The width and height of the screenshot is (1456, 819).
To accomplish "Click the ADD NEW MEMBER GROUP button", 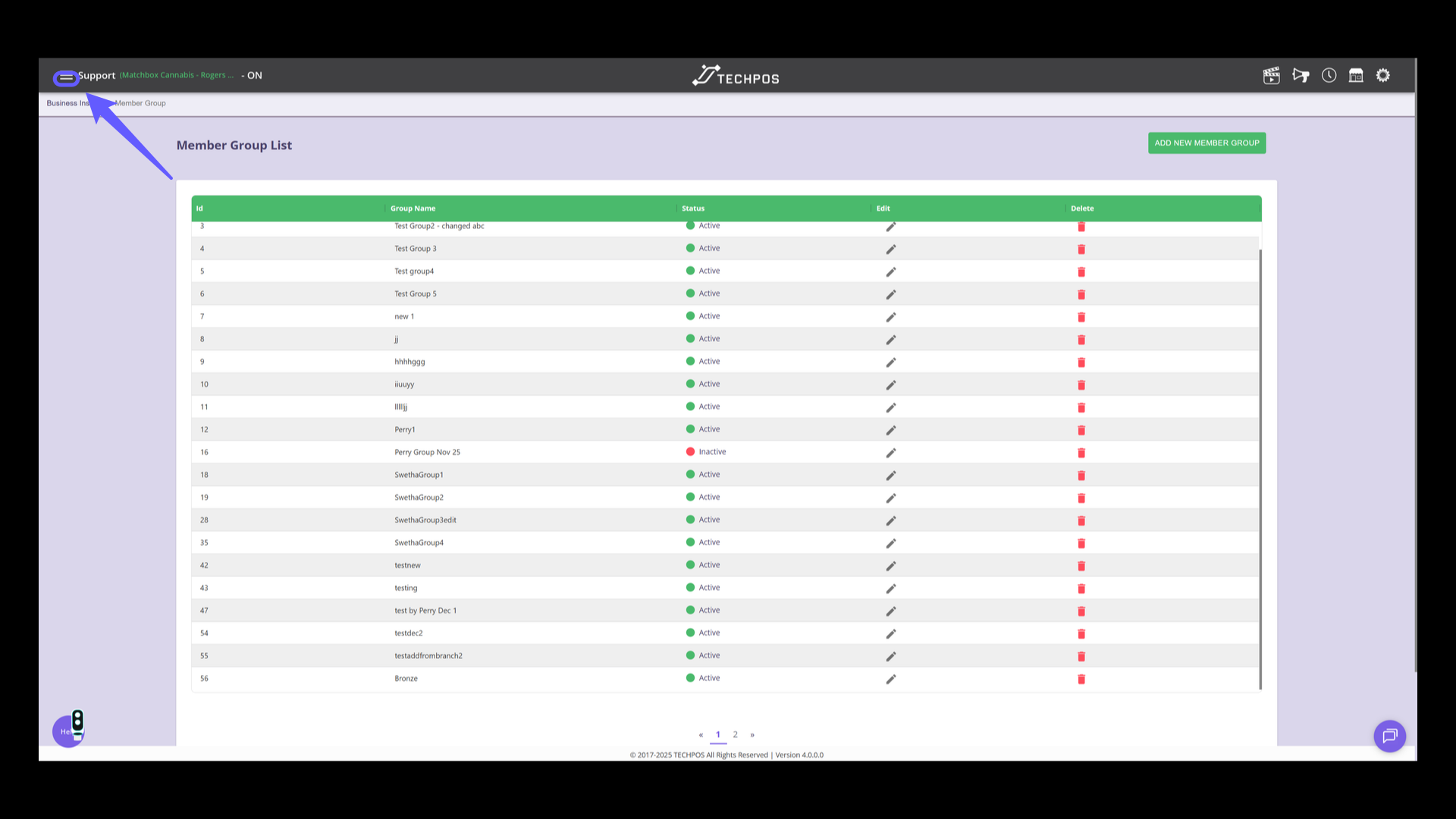I will tap(1207, 143).
